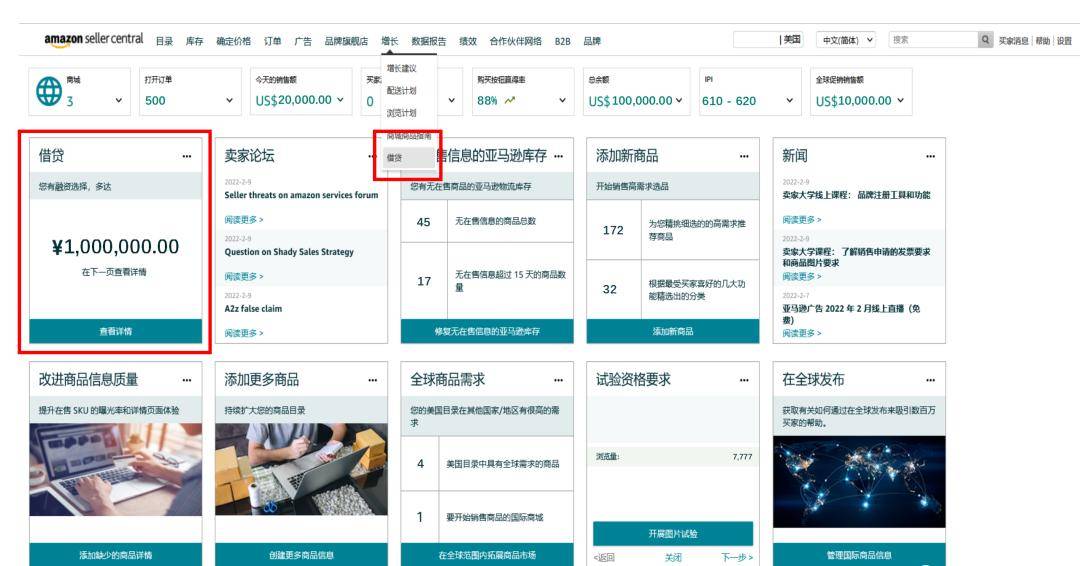Open the three-dot menu on 亚马逊库存 card
This screenshot has width=1080, height=566.
tap(559, 156)
